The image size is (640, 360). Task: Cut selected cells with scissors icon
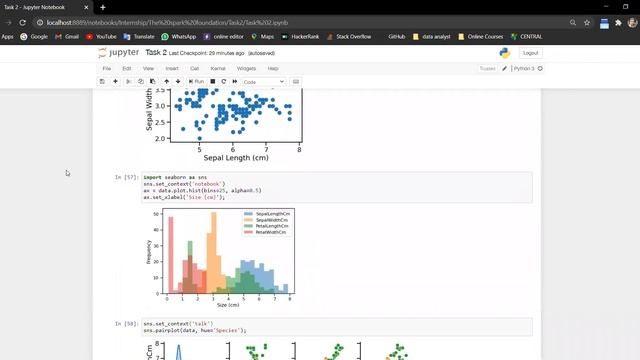[128, 82]
